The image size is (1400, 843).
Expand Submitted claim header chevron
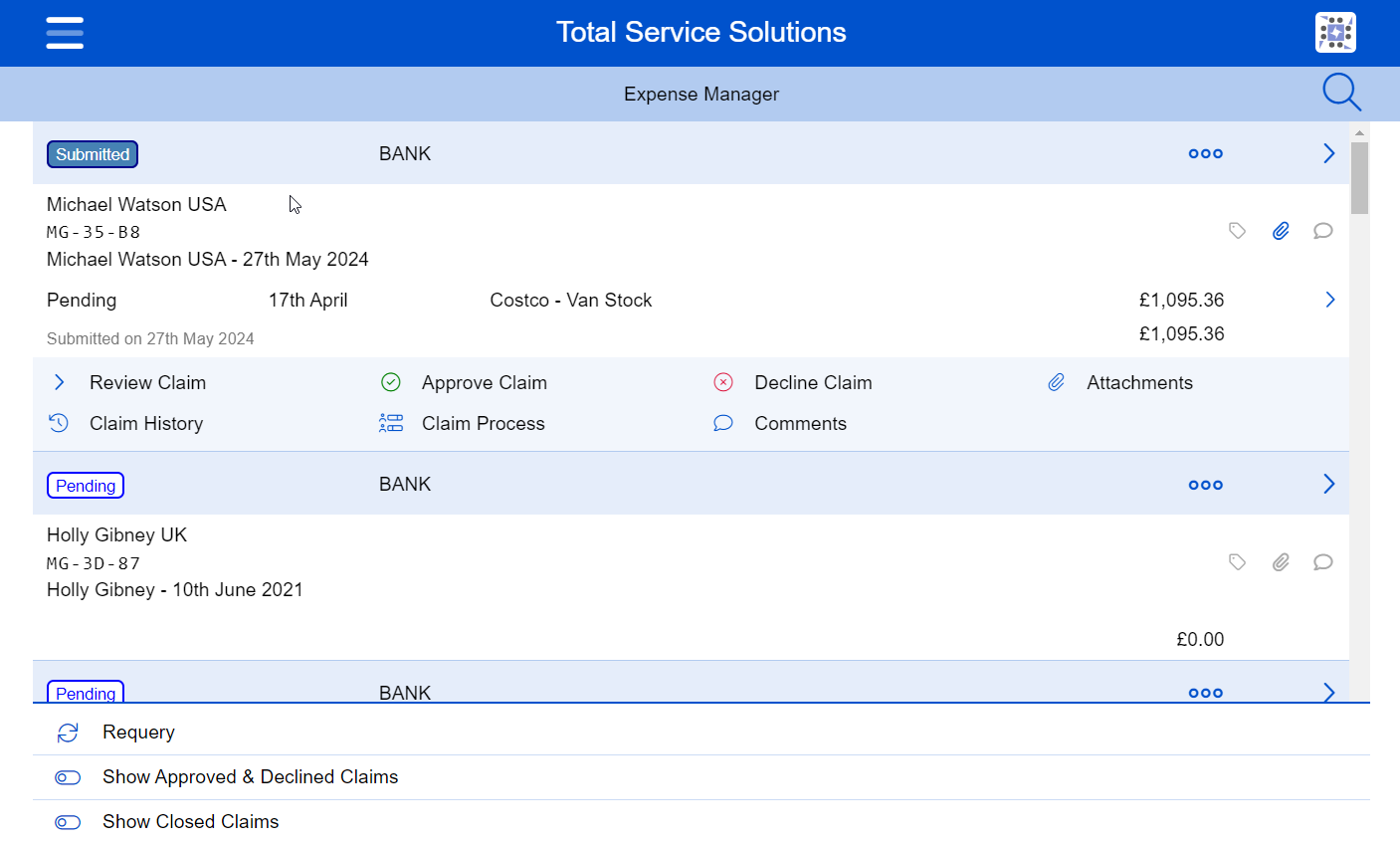[1329, 153]
